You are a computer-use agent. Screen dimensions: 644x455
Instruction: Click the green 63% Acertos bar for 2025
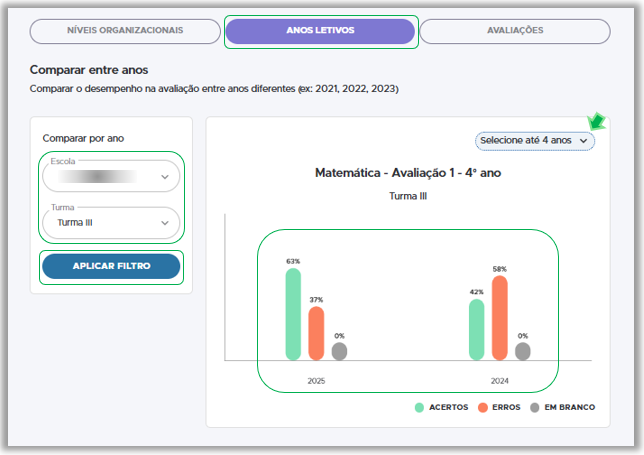pos(293,314)
